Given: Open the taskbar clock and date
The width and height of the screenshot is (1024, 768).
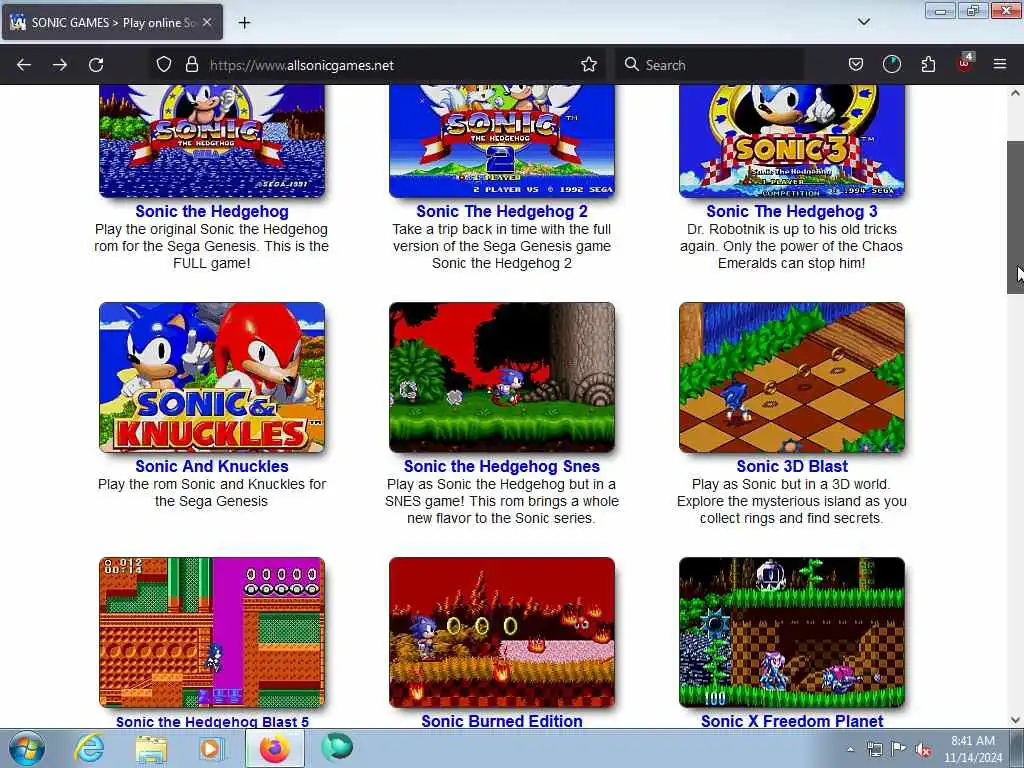Looking at the screenshot, I should tap(973, 749).
